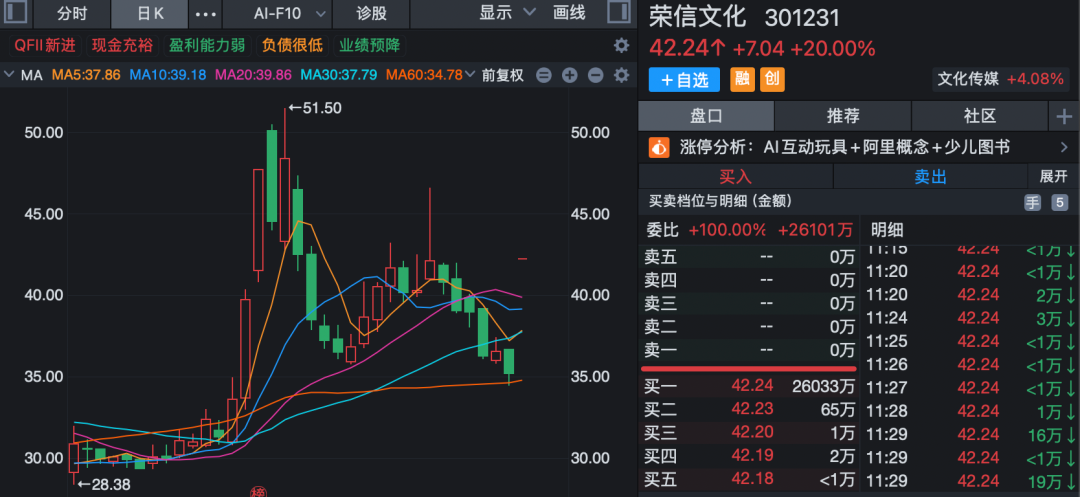The height and width of the screenshot is (497, 1080).
Task: Toggle the 5-level order depth button
Action: click(x=1060, y=203)
